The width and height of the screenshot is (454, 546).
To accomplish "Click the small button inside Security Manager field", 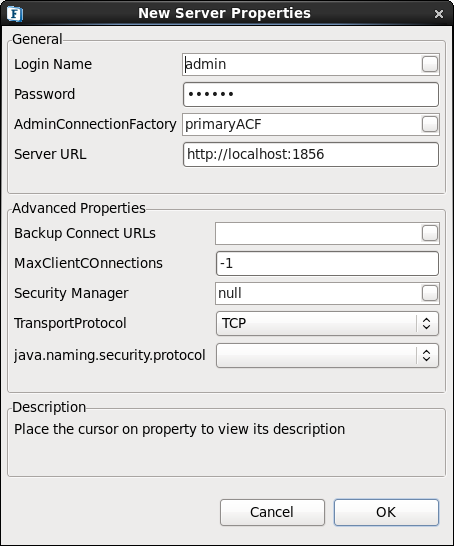I will [430, 293].
